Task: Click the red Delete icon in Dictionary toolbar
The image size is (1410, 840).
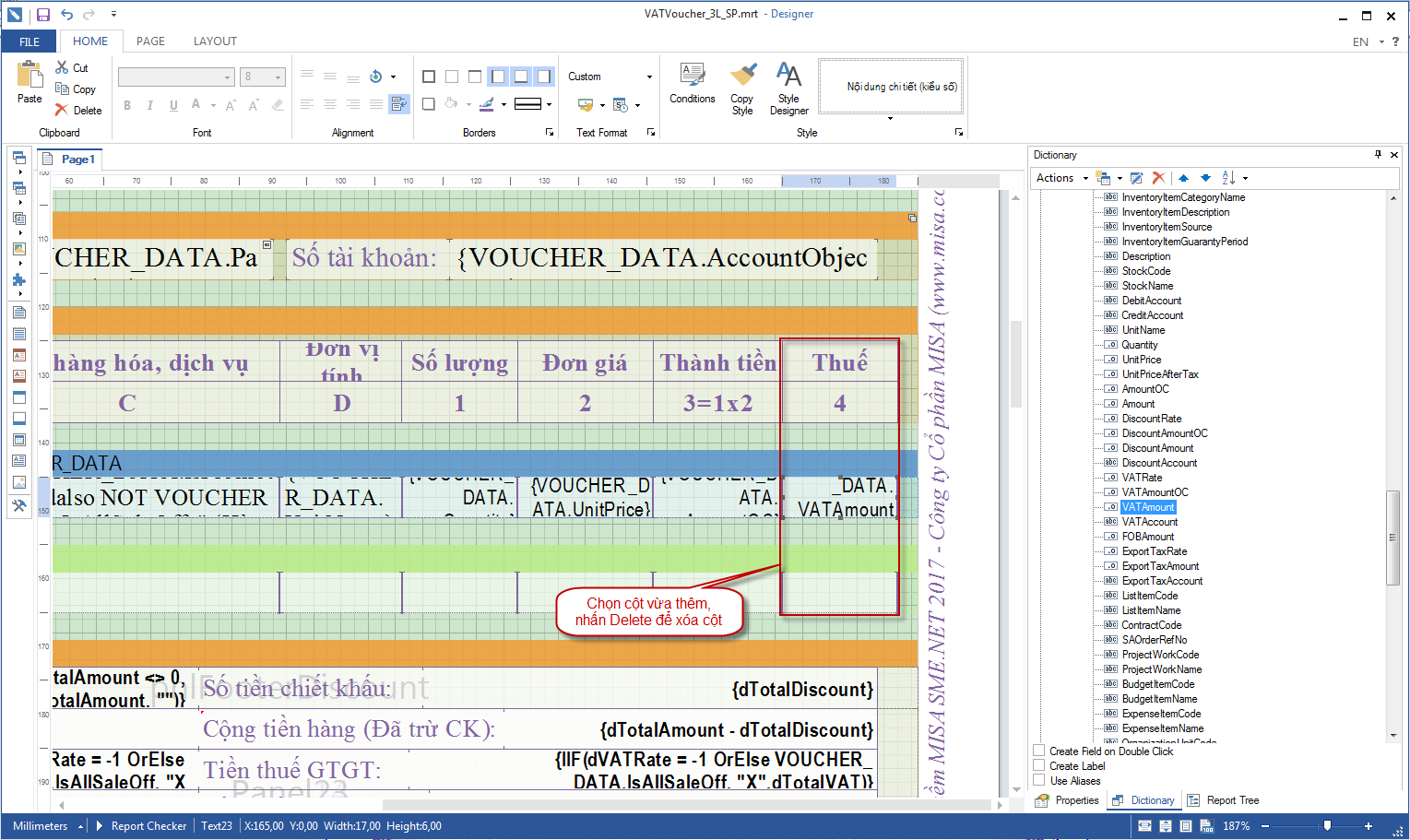Action: (1159, 178)
